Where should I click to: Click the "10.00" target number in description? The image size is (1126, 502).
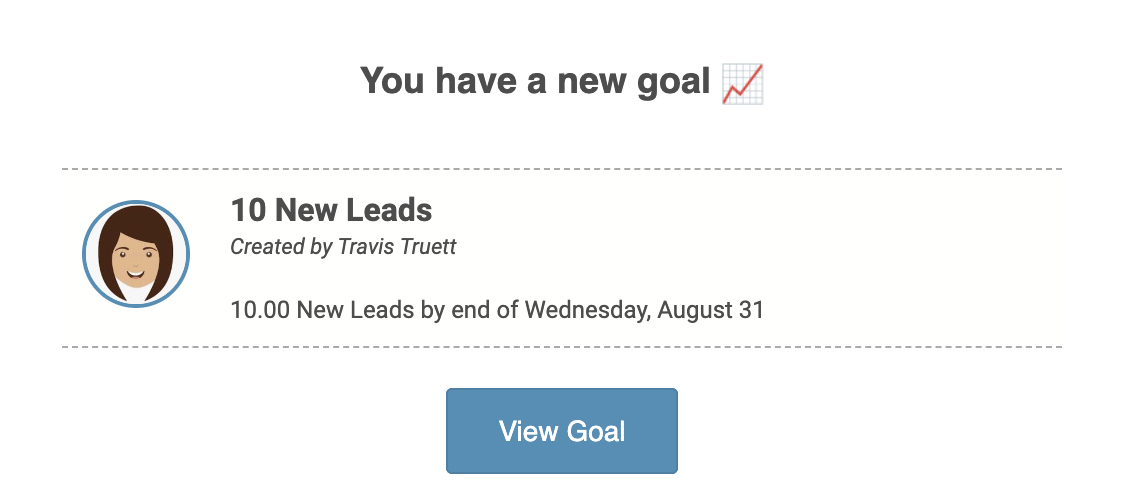point(260,310)
